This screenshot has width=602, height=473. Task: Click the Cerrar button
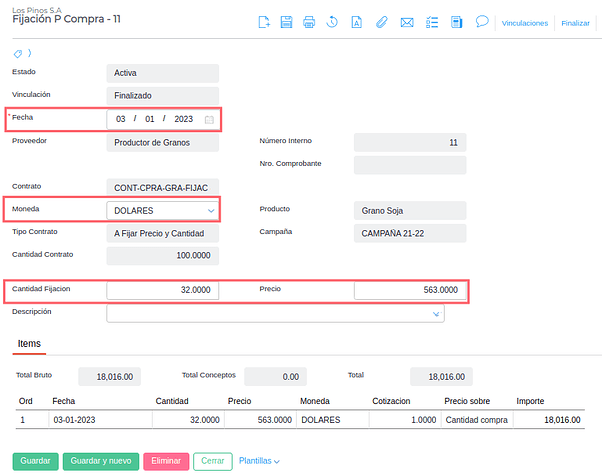[213, 461]
